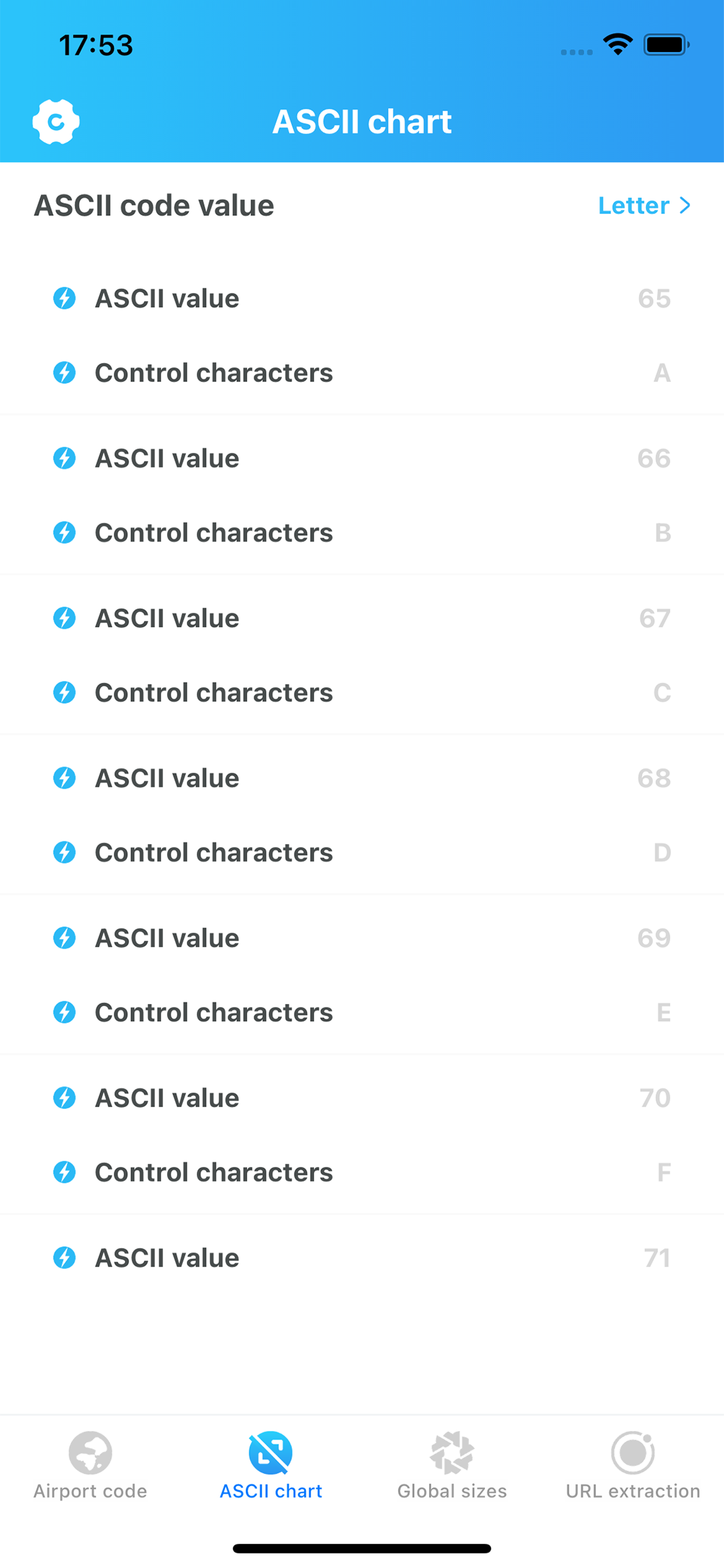The image size is (724, 1568).
Task: Tap the Global sizes tab icon
Action: [451, 1452]
